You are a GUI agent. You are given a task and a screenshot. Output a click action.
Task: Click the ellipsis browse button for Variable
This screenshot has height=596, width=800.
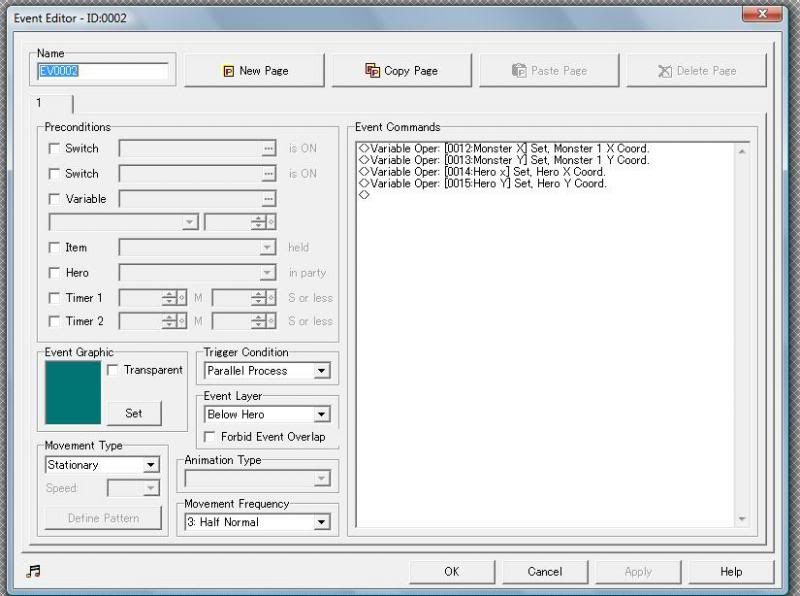[x=268, y=199]
